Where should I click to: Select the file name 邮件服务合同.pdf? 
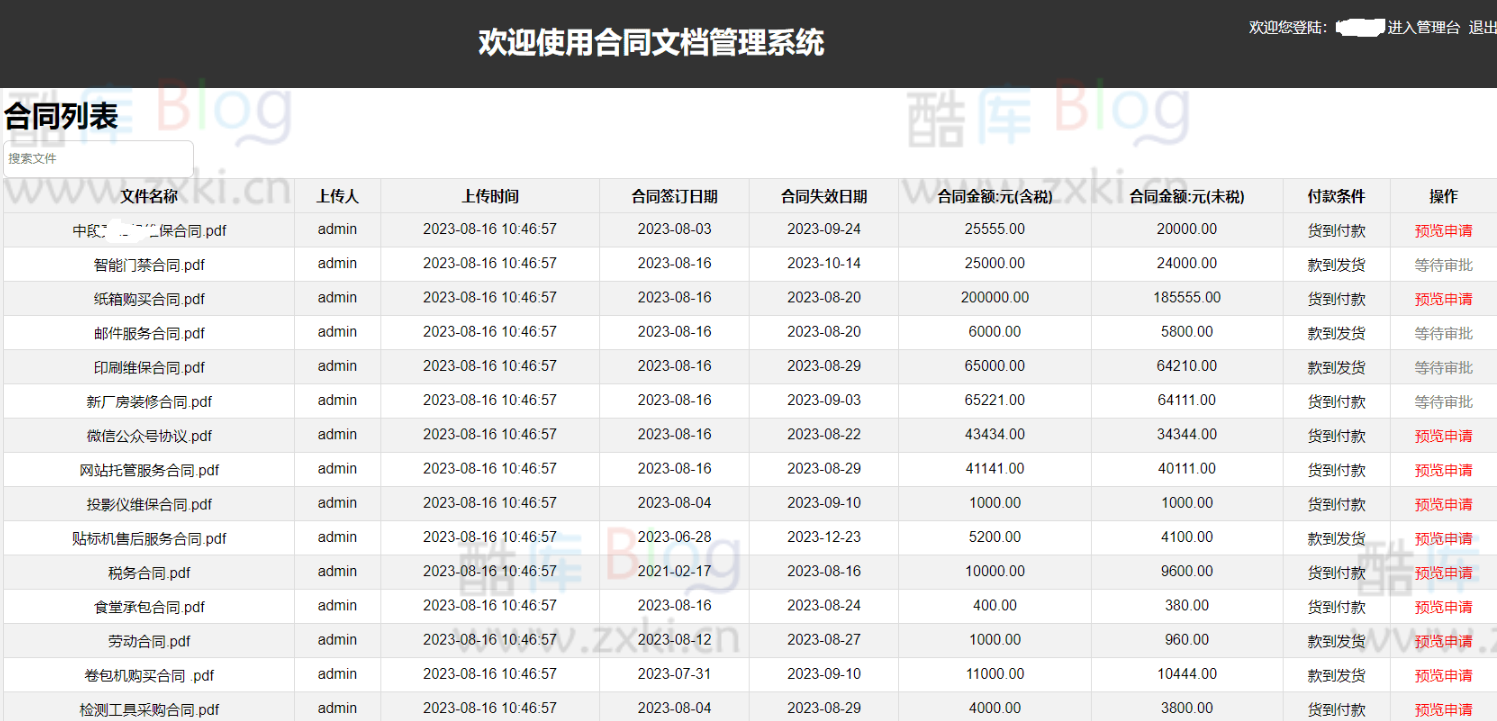click(x=147, y=332)
